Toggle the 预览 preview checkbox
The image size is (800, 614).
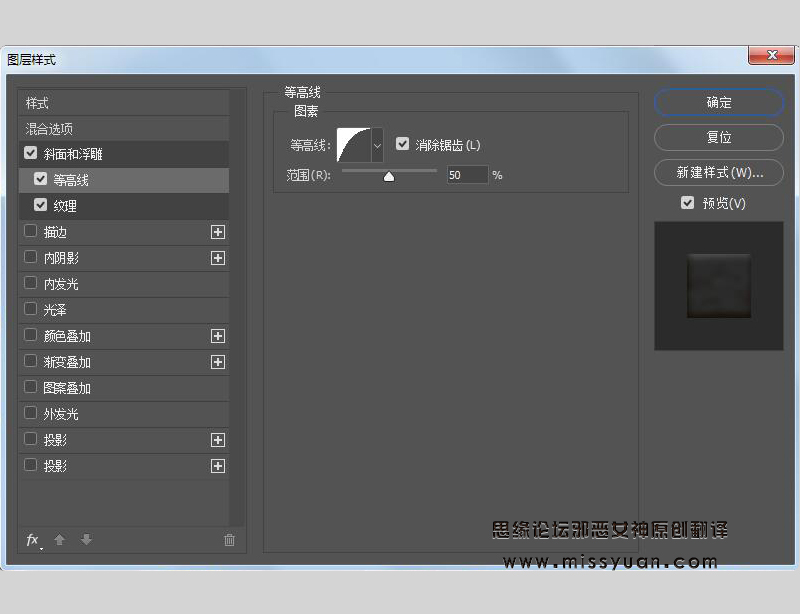687,203
